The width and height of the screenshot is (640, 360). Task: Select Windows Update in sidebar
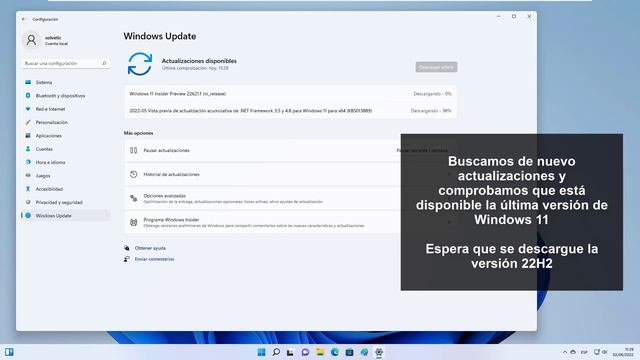pos(65,216)
